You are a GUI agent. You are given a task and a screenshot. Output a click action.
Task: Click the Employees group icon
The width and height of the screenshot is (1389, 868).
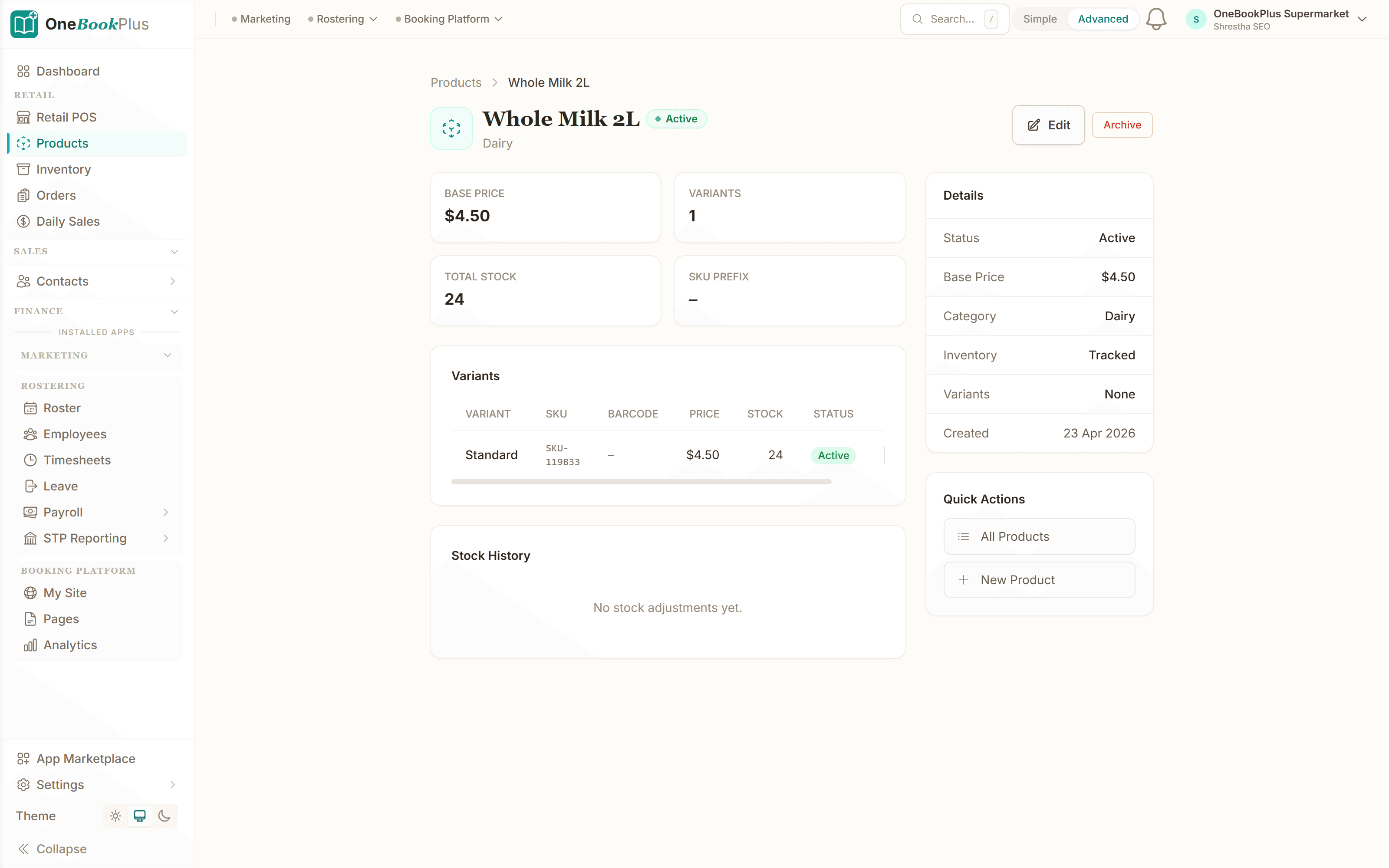pos(30,434)
